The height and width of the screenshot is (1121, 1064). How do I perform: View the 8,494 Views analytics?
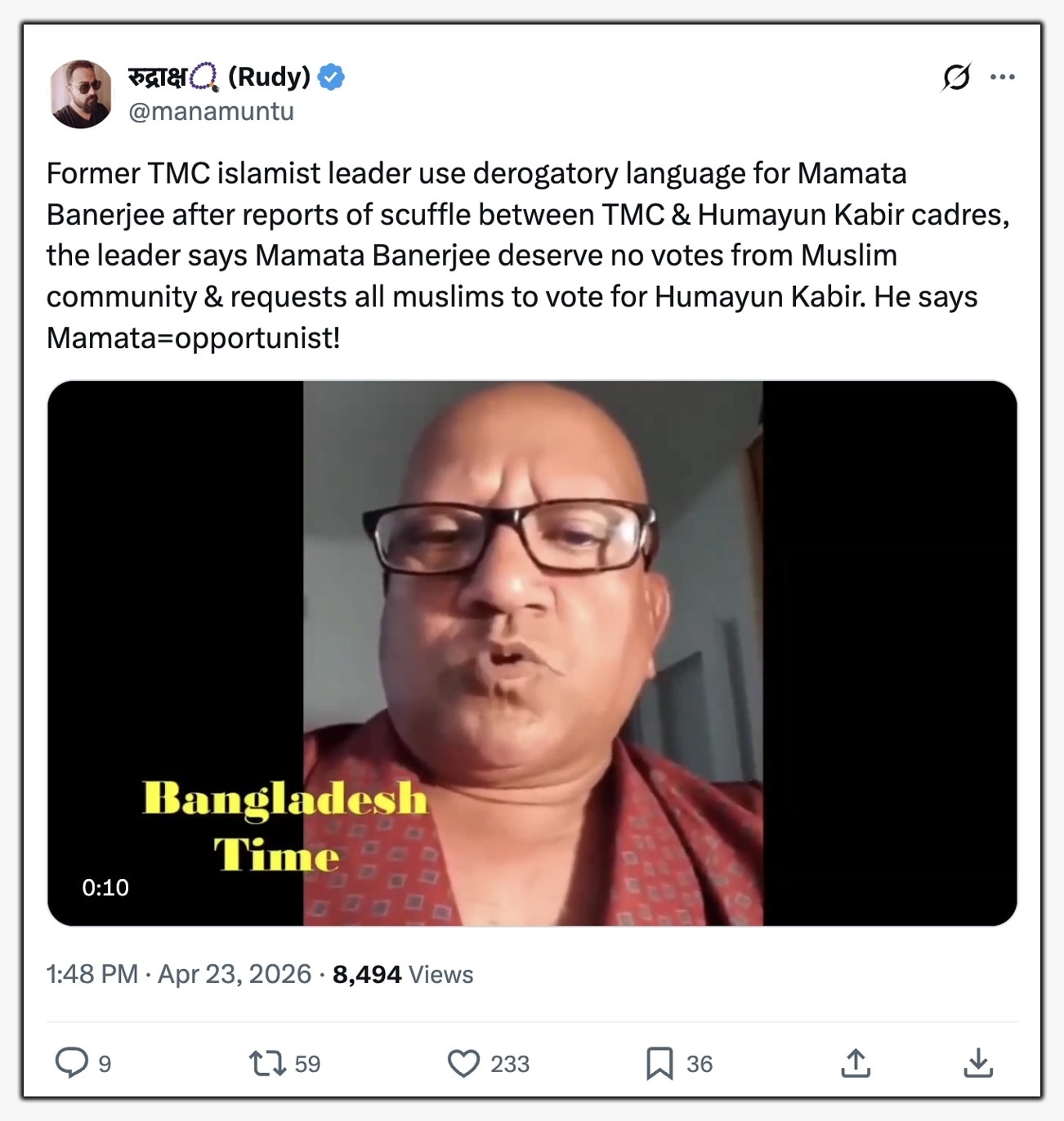402,974
